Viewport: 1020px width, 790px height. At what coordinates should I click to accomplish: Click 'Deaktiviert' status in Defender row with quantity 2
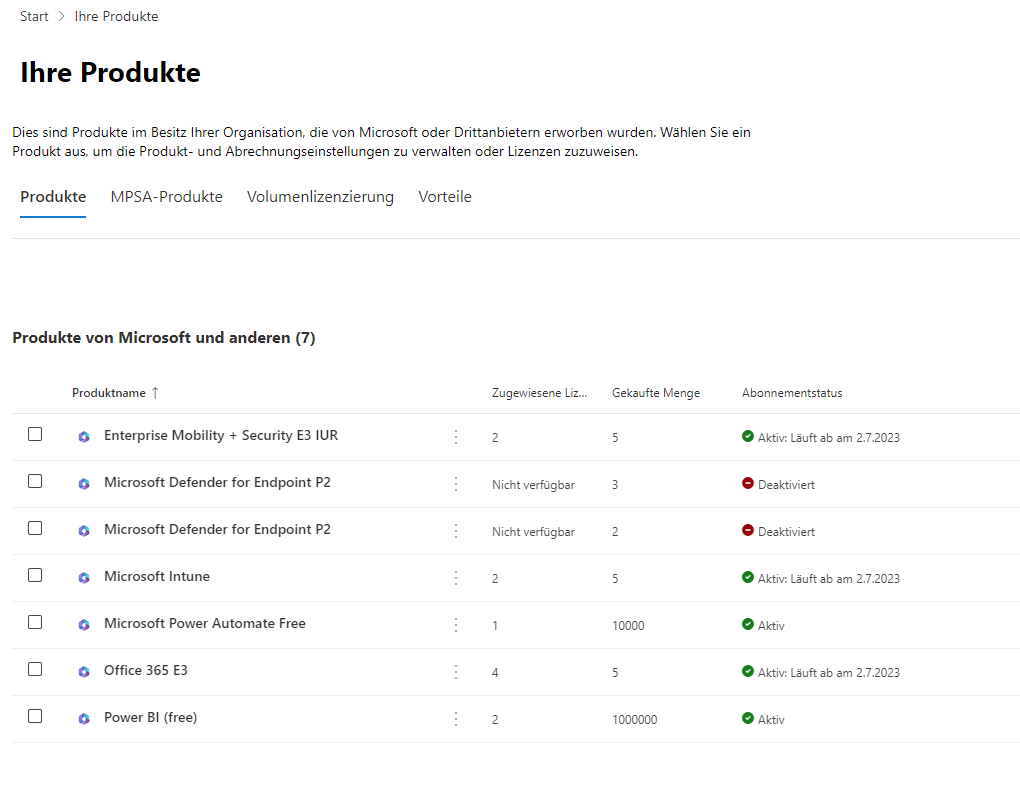[x=786, y=532]
